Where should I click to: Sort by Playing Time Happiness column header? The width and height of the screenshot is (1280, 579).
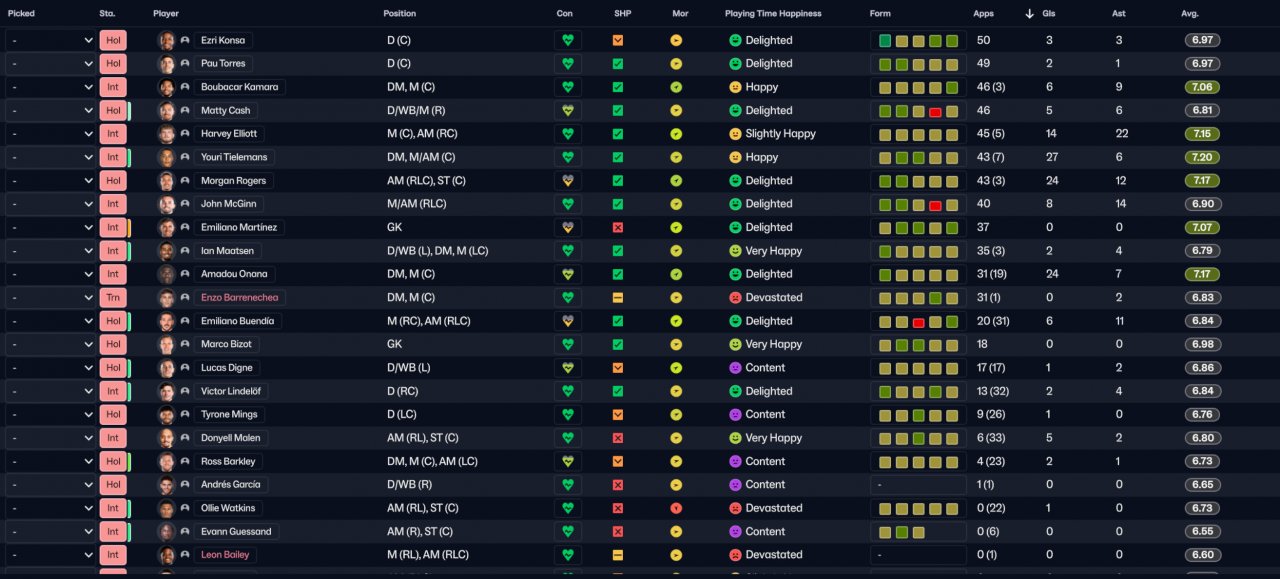(773, 14)
